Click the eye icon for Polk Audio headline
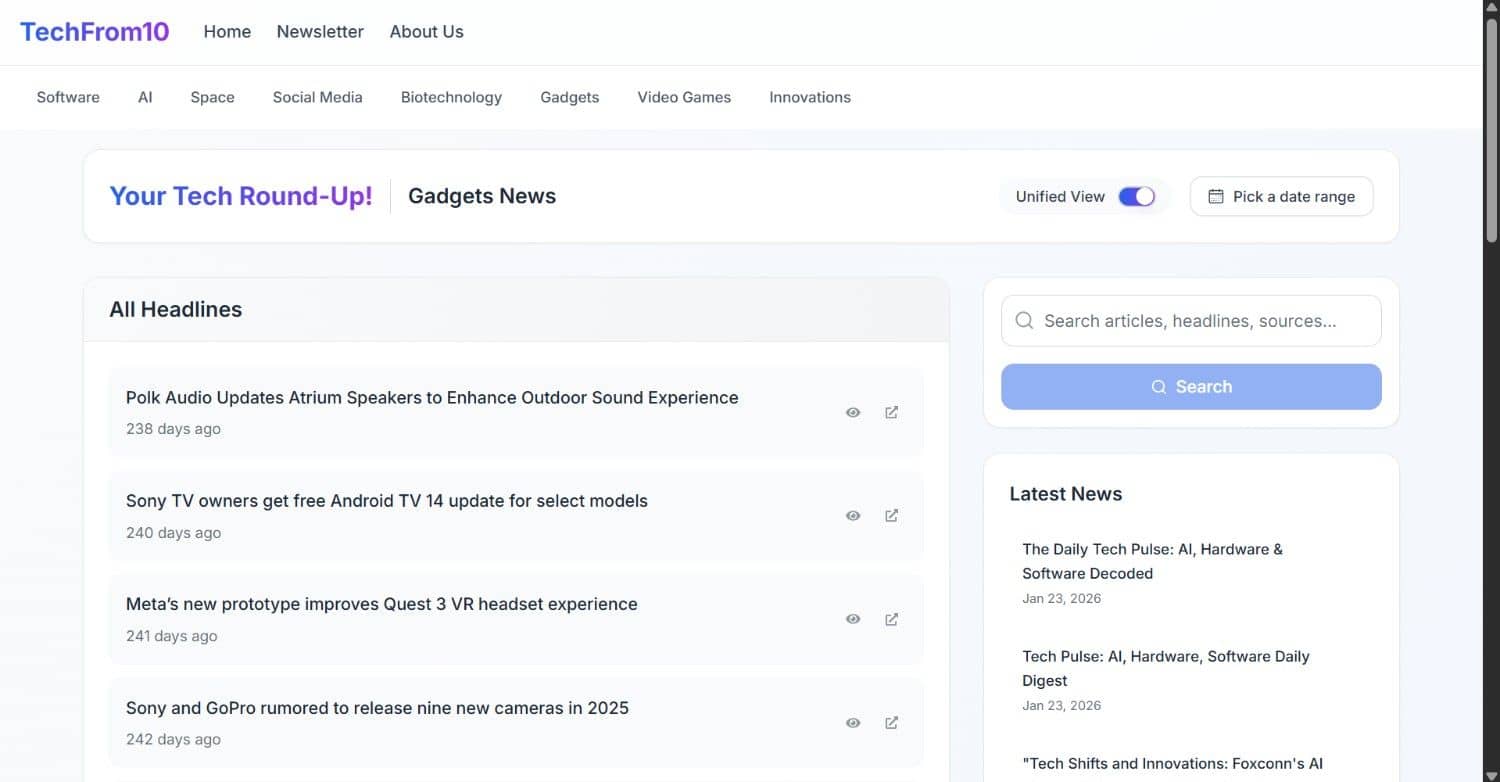Screen dimensions: 1500x782 (853, 412)
